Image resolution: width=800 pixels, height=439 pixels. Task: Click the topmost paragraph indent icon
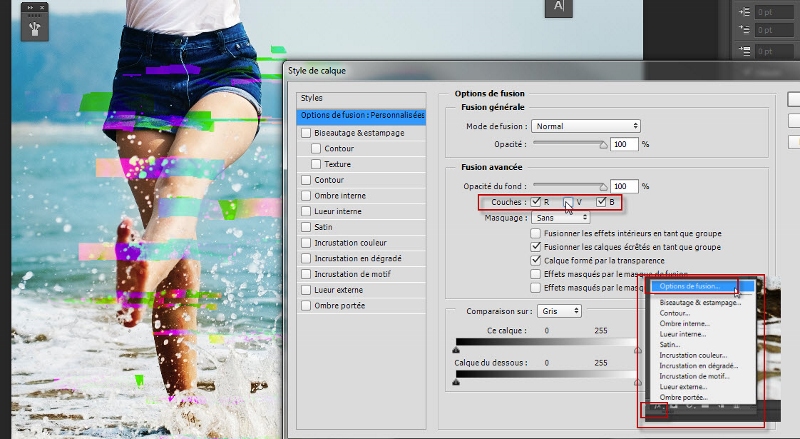pyautogui.click(x=743, y=12)
